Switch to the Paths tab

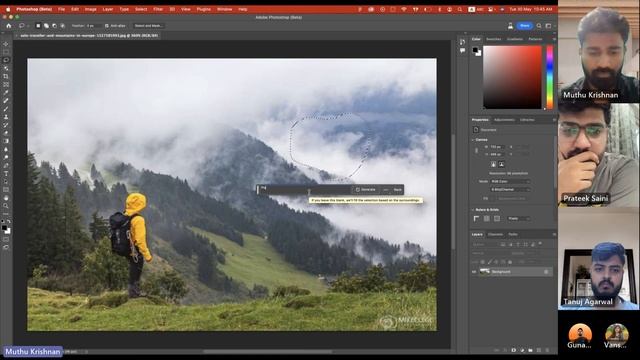(513, 235)
